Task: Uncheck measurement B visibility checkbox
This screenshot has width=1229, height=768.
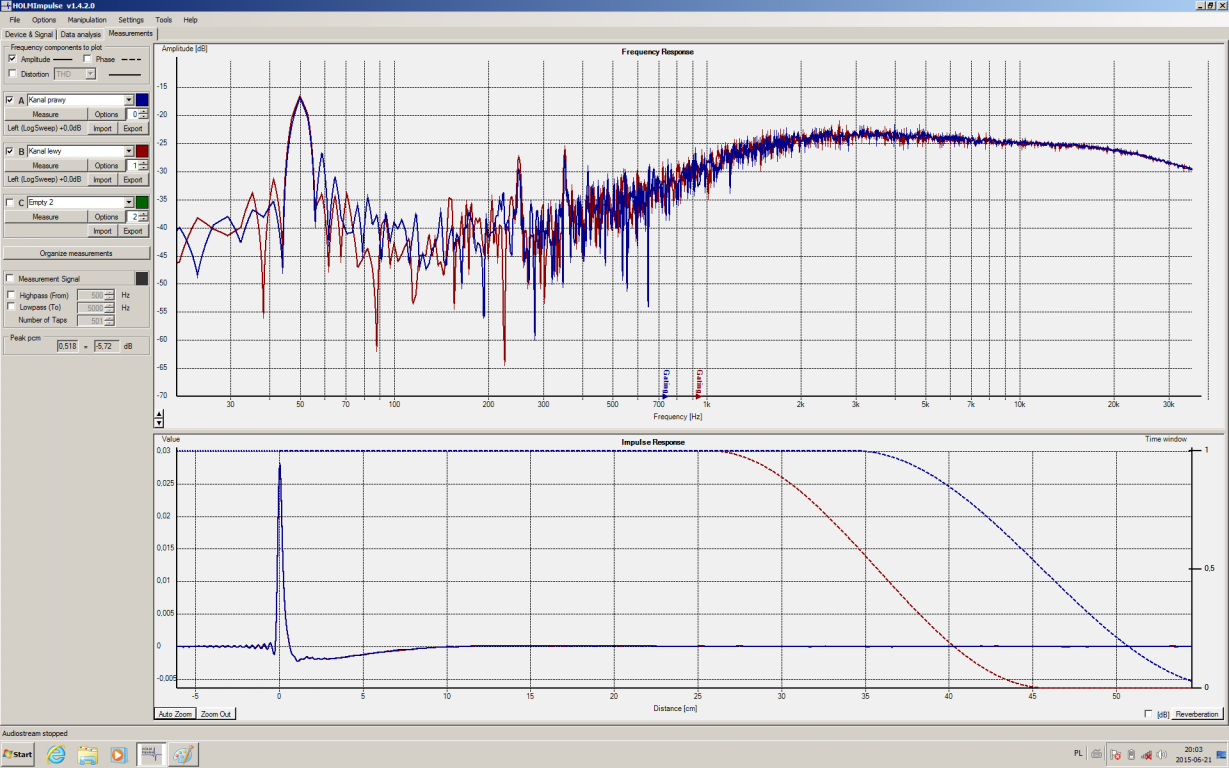Action: coord(10,151)
